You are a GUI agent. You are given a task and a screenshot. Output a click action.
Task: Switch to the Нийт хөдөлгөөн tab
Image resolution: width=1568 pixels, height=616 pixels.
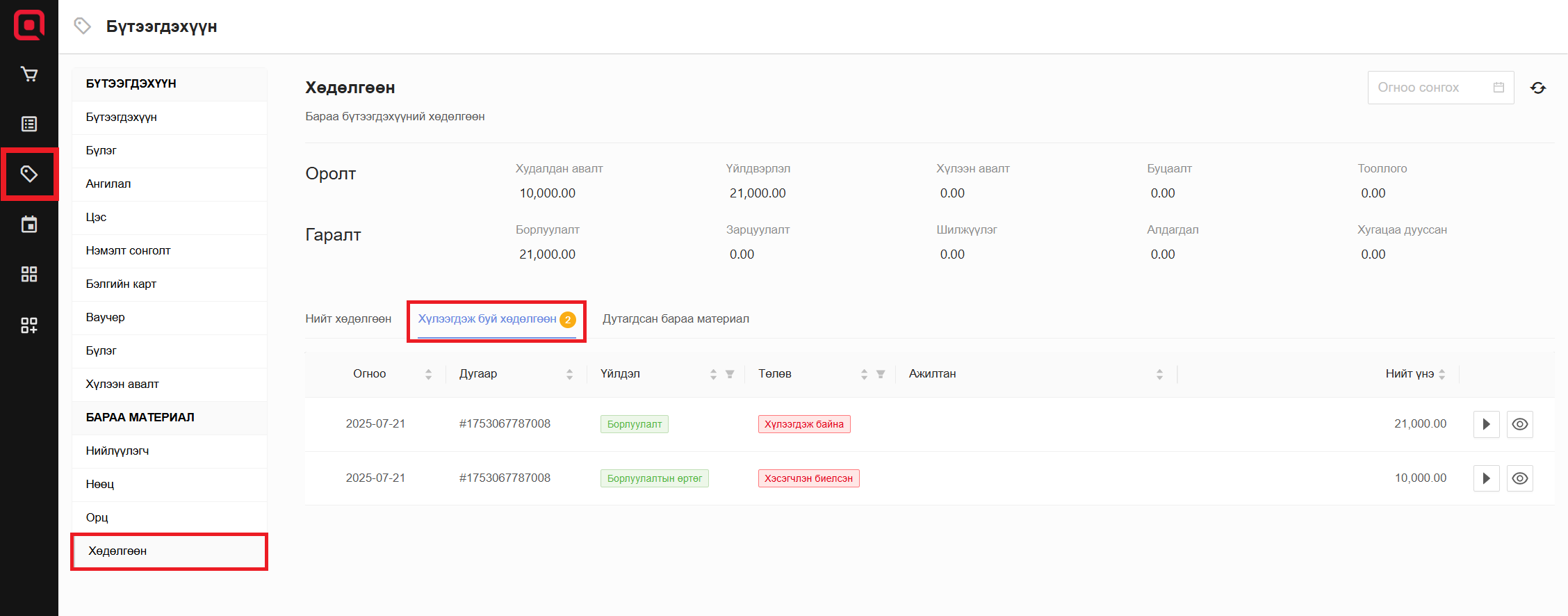pos(348,319)
